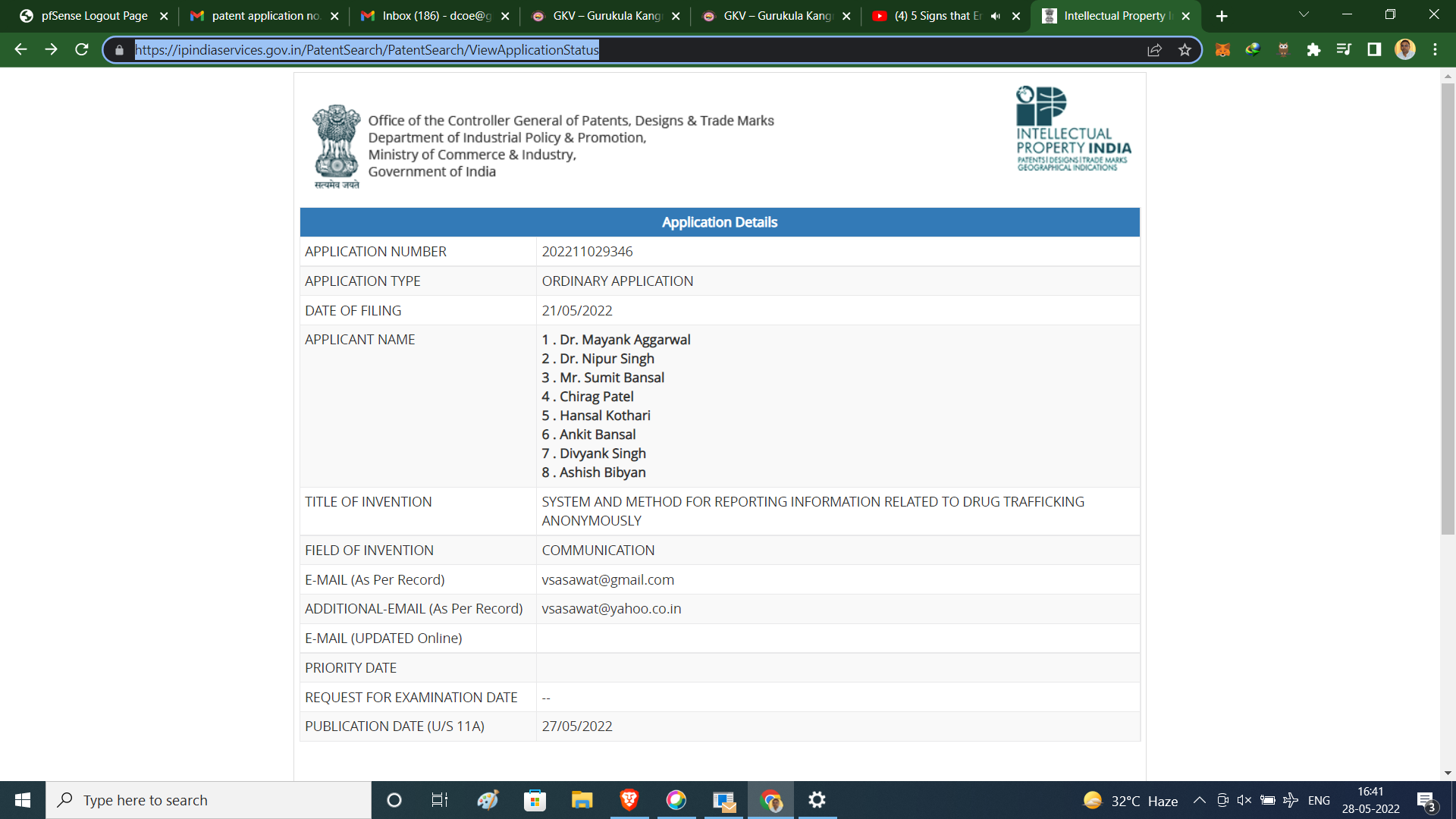The height and width of the screenshot is (819, 1456).
Task: Go back to previous page
Action: pos(20,50)
